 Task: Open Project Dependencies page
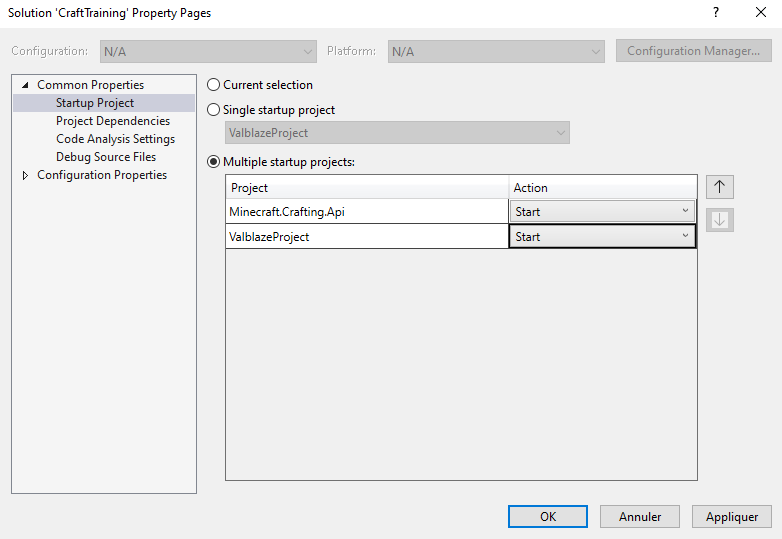click(113, 121)
